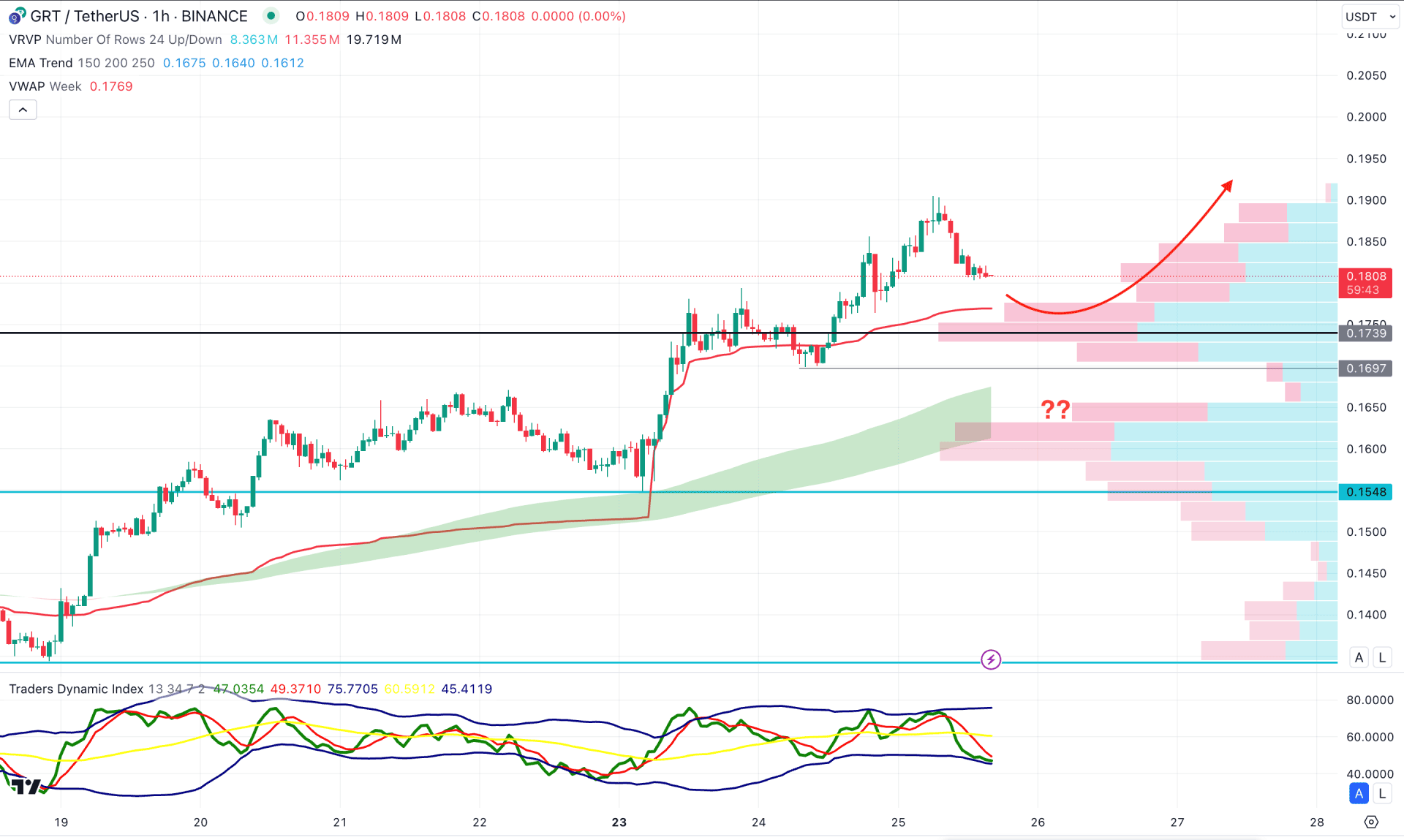
Task: Click the 23 date label on time axis
Action: click(x=619, y=822)
